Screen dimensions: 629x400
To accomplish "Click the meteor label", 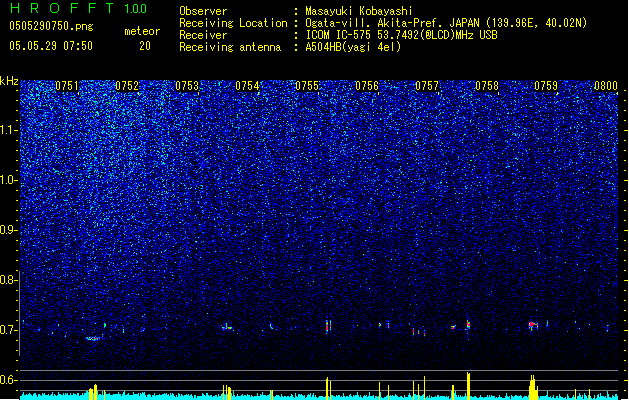I will coord(142,31).
